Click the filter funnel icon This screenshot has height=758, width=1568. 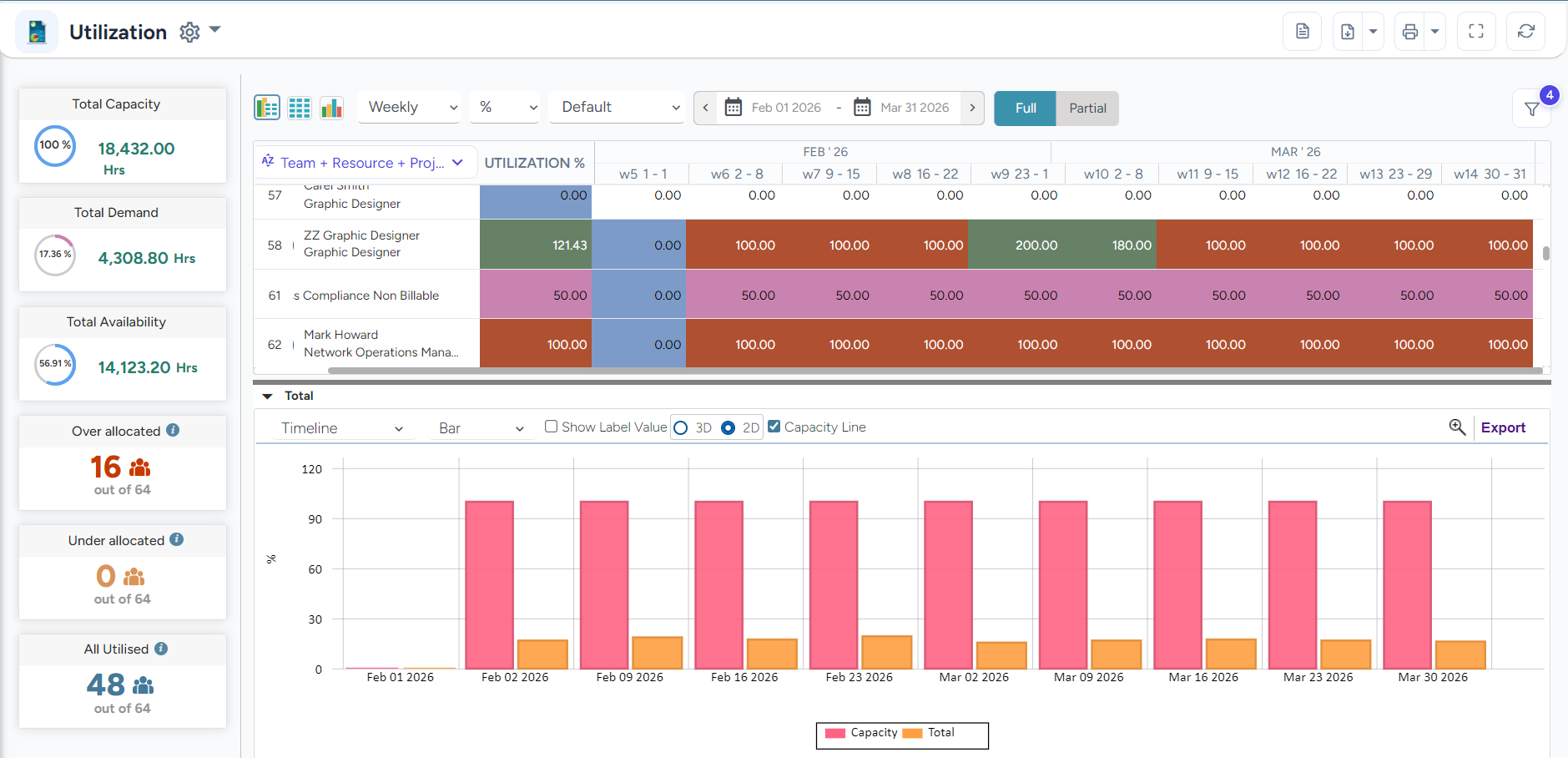1531,109
